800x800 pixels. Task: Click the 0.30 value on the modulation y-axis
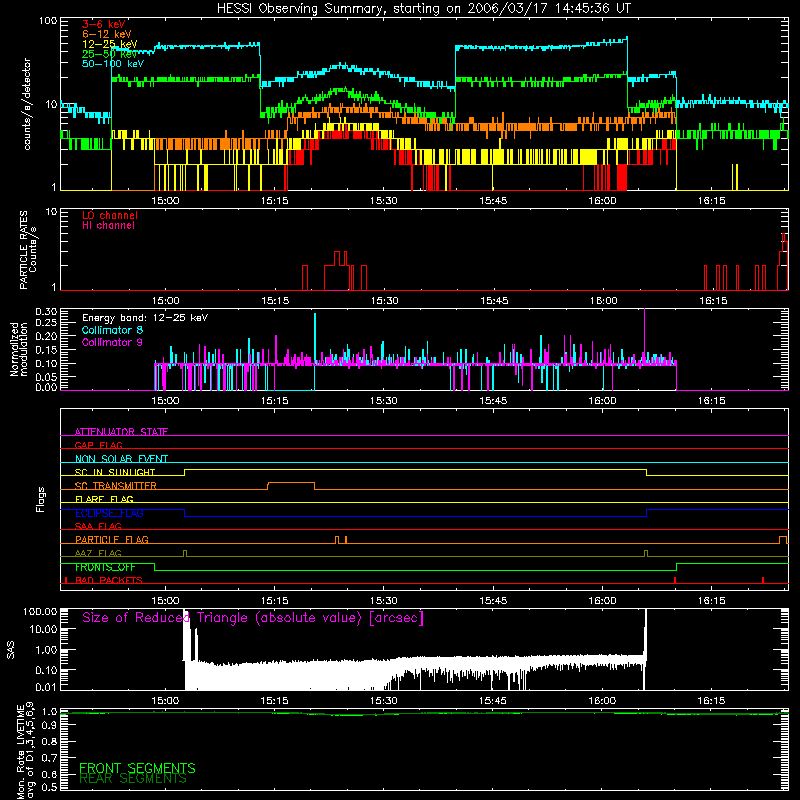46,311
